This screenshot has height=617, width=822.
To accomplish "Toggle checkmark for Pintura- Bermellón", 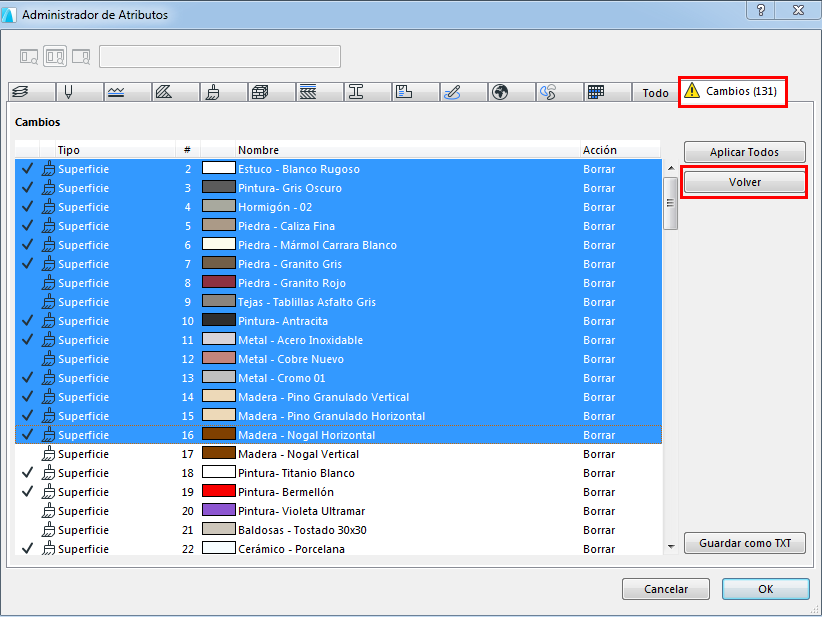I will pyautogui.click(x=27, y=492).
